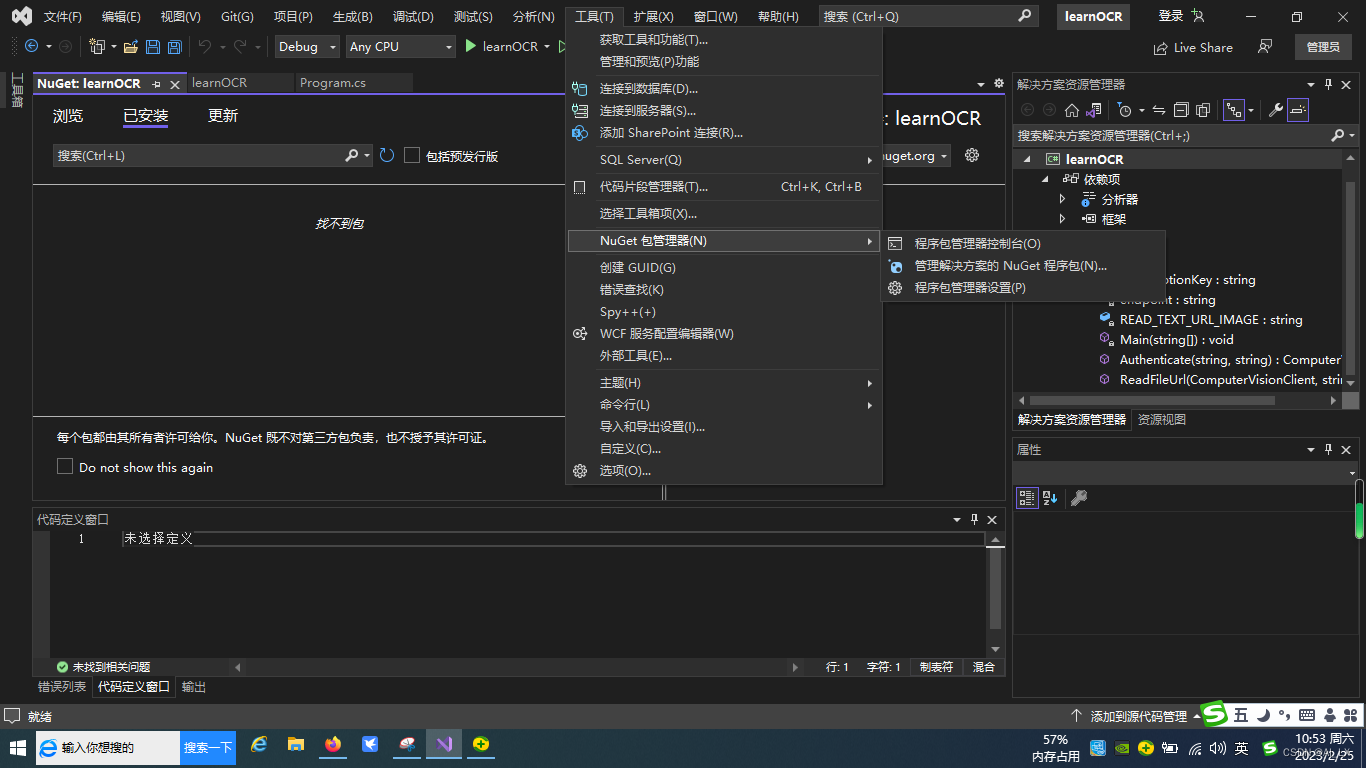Click the feedback icon next to Live Share

(x=1266, y=47)
